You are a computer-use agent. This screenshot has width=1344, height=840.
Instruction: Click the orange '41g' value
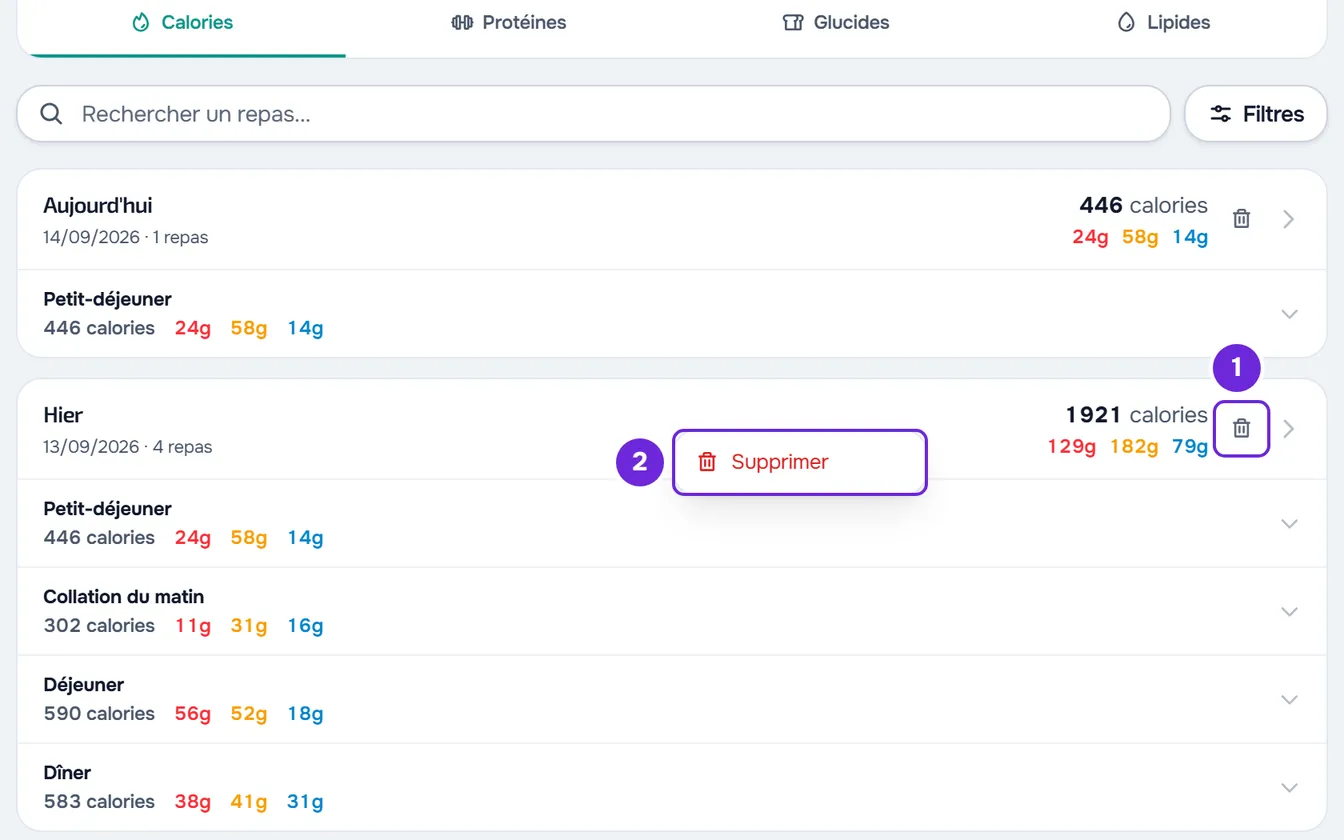pos(249,802)
